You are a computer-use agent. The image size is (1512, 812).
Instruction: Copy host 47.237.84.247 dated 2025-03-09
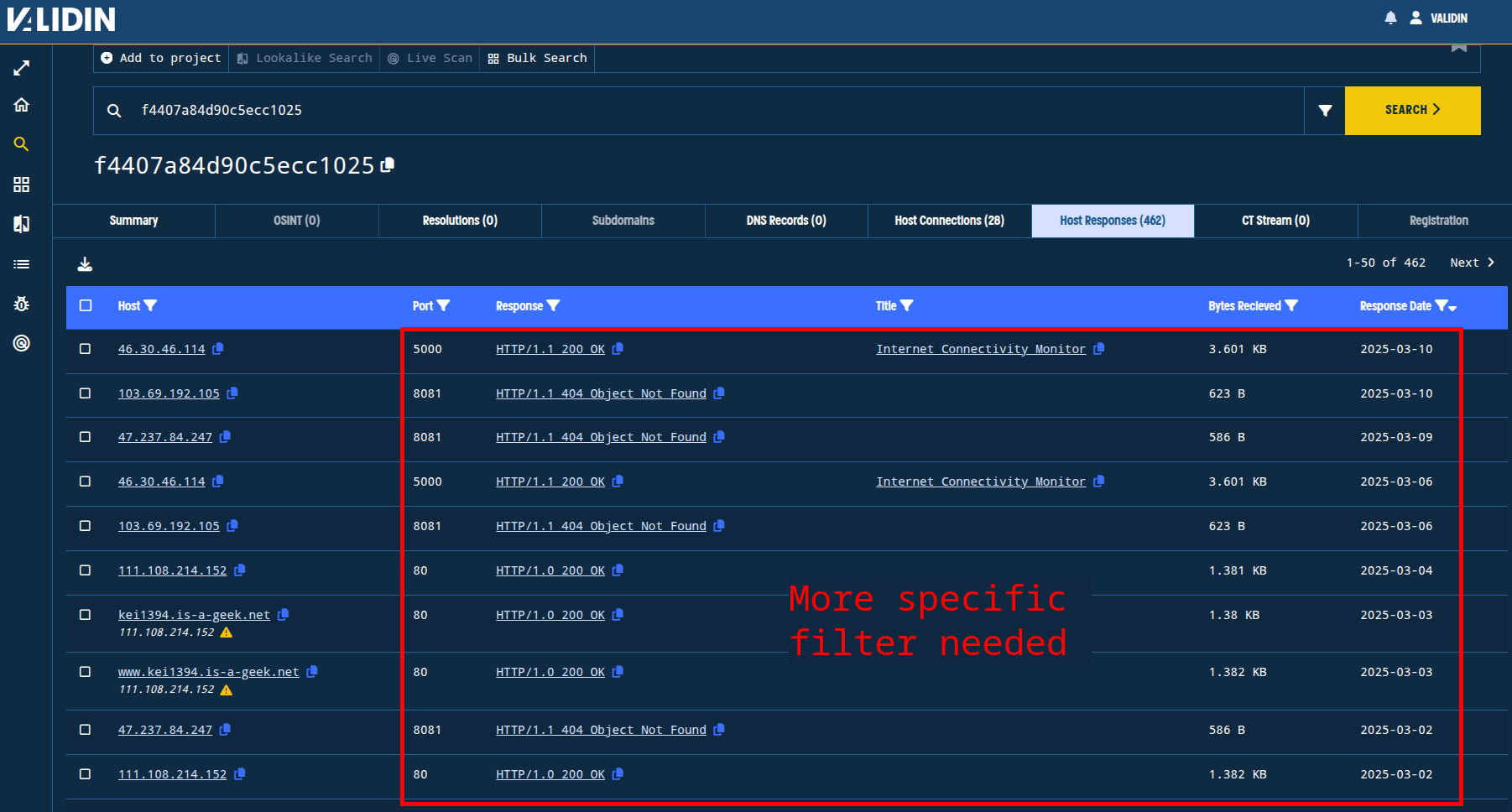[225, 437]
